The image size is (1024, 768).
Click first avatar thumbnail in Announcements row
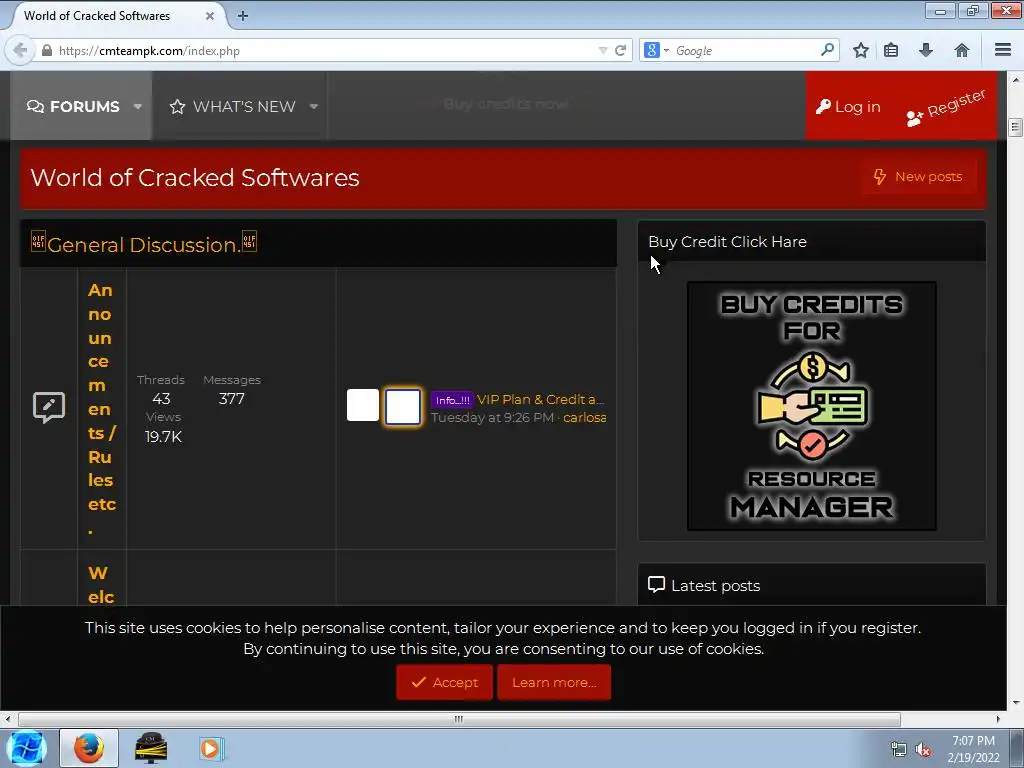362,406
